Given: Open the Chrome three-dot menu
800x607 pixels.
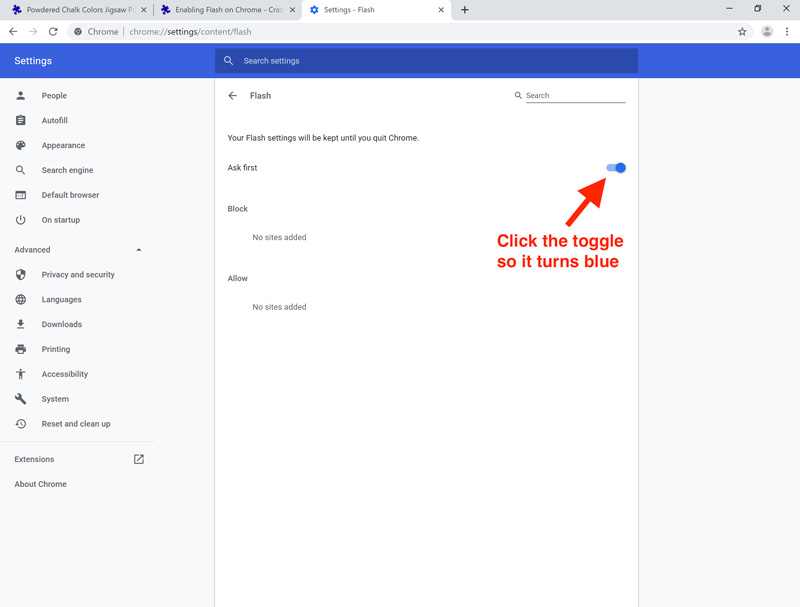Looking at the screenshot, I should (787, 31).
